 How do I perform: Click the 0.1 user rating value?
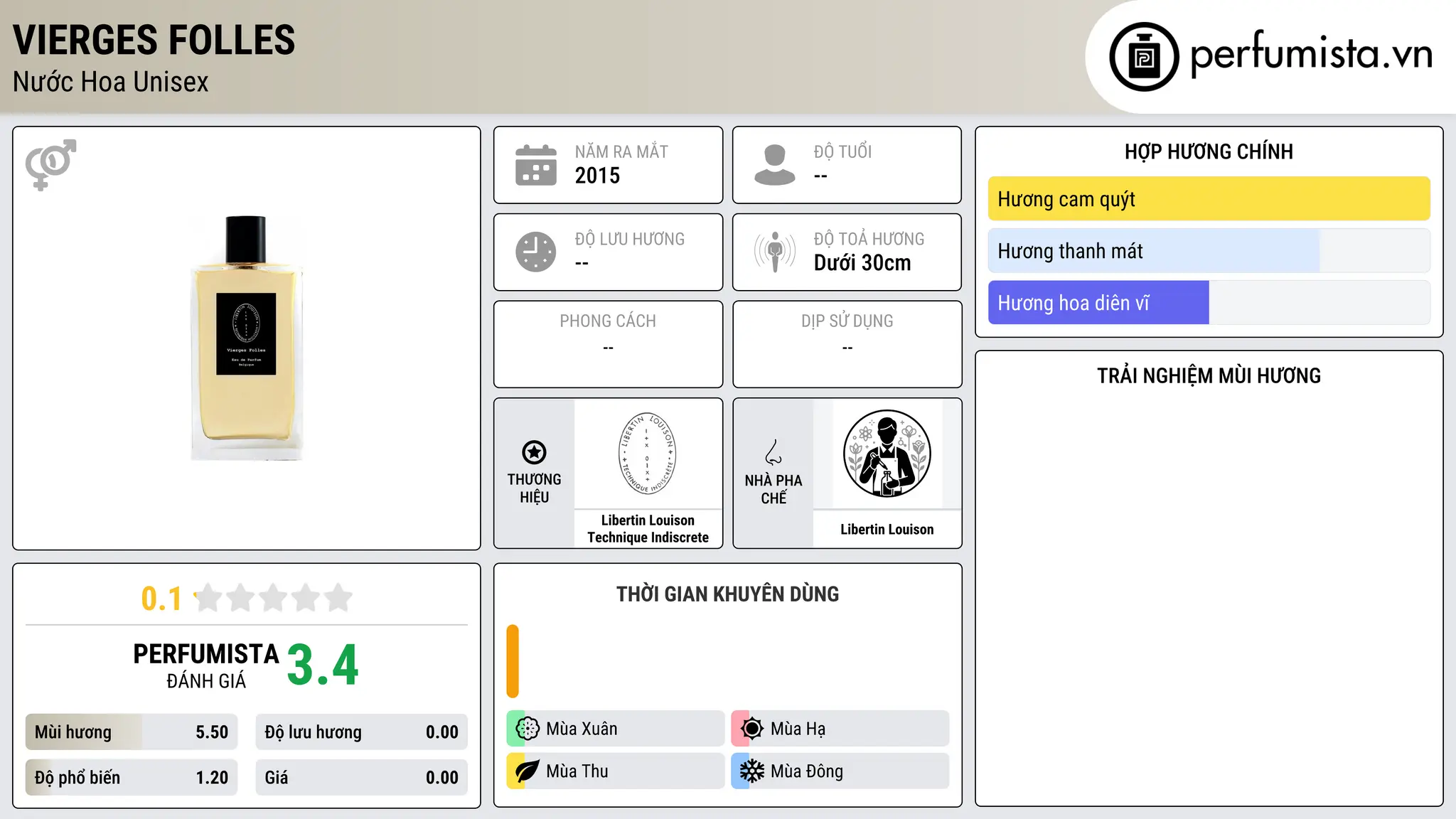[x=161, y=599]
